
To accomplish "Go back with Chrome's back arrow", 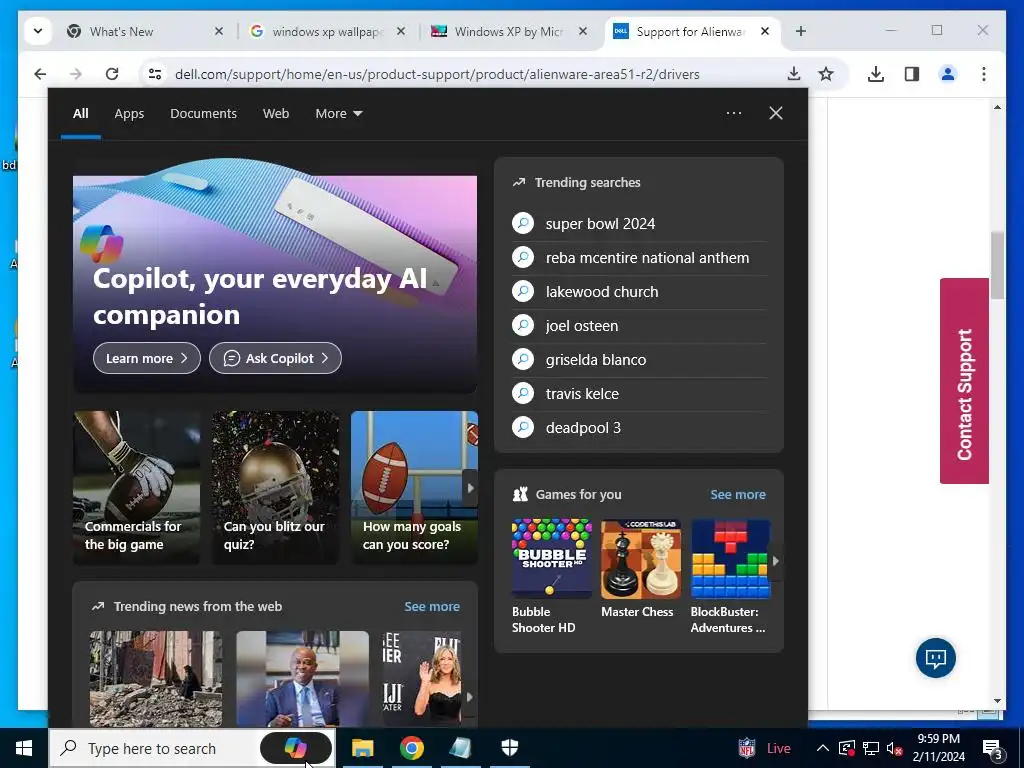I will click(40, 74).
